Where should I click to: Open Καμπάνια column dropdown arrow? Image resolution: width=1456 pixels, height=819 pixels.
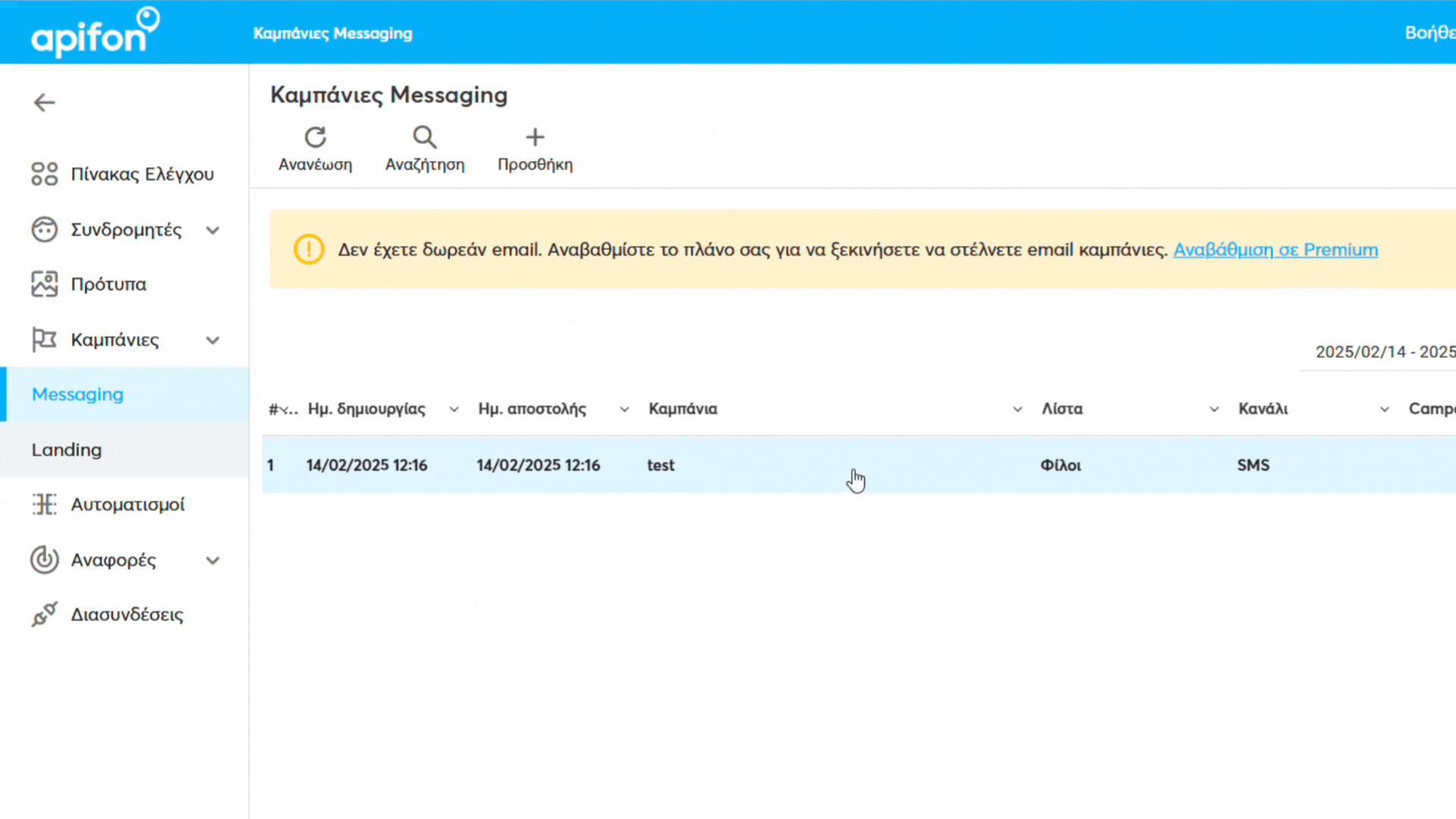pos(1017,409)
